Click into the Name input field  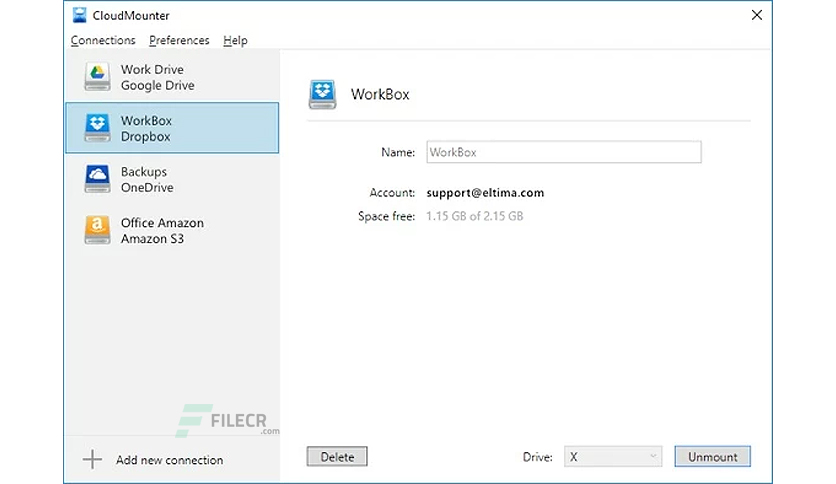564,152
